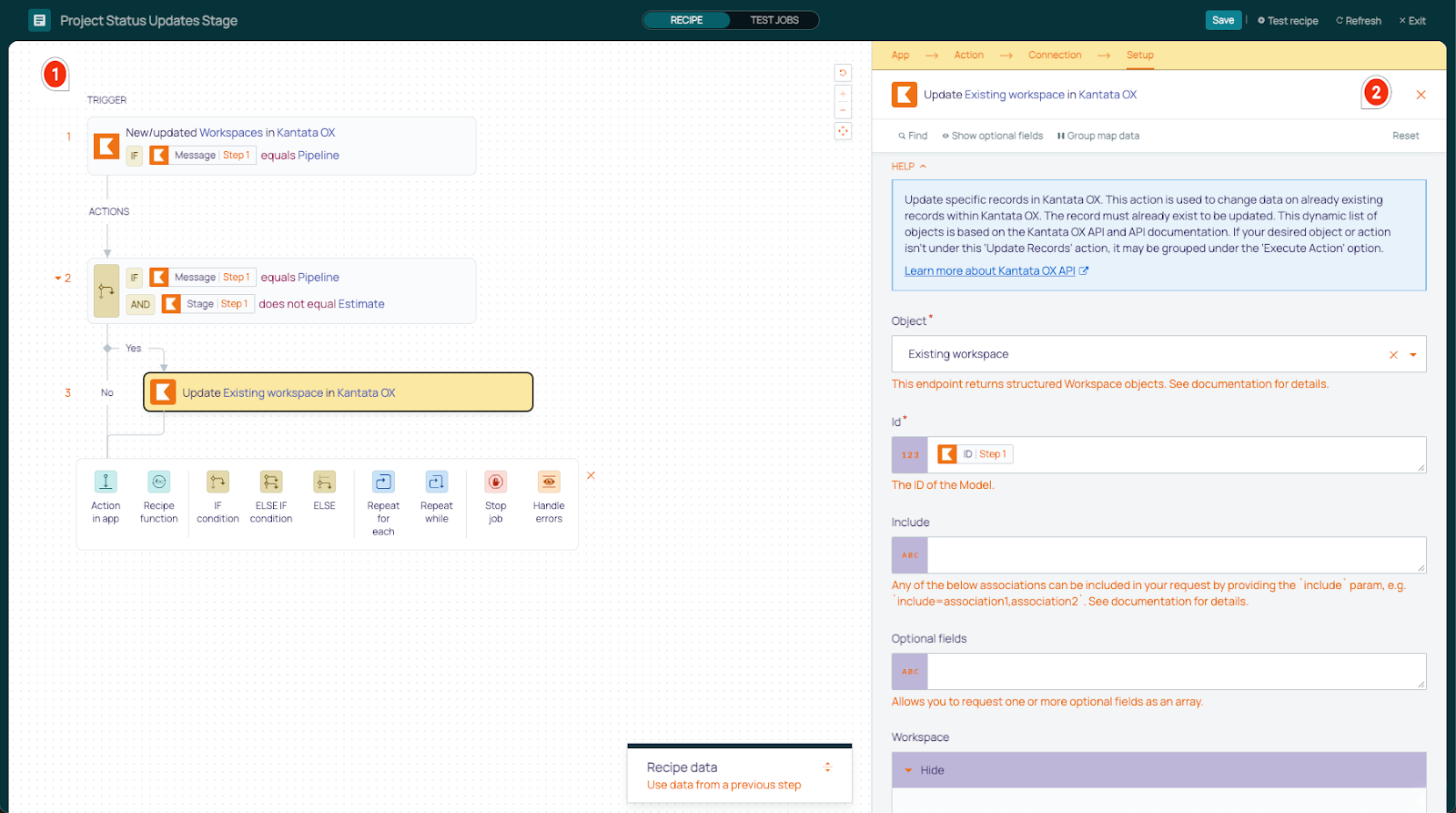1456x813 pixels.
Task: Select the Update Existing workspace step
Action: (339, 392)
